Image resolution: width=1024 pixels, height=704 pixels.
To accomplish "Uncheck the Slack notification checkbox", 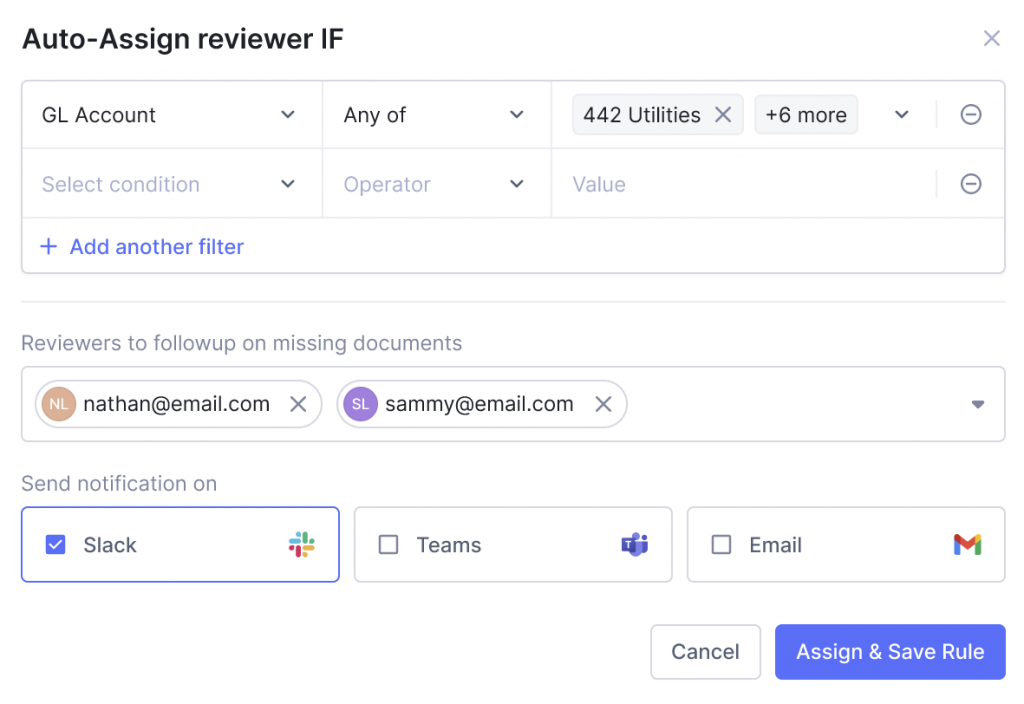I will point(56,545).
